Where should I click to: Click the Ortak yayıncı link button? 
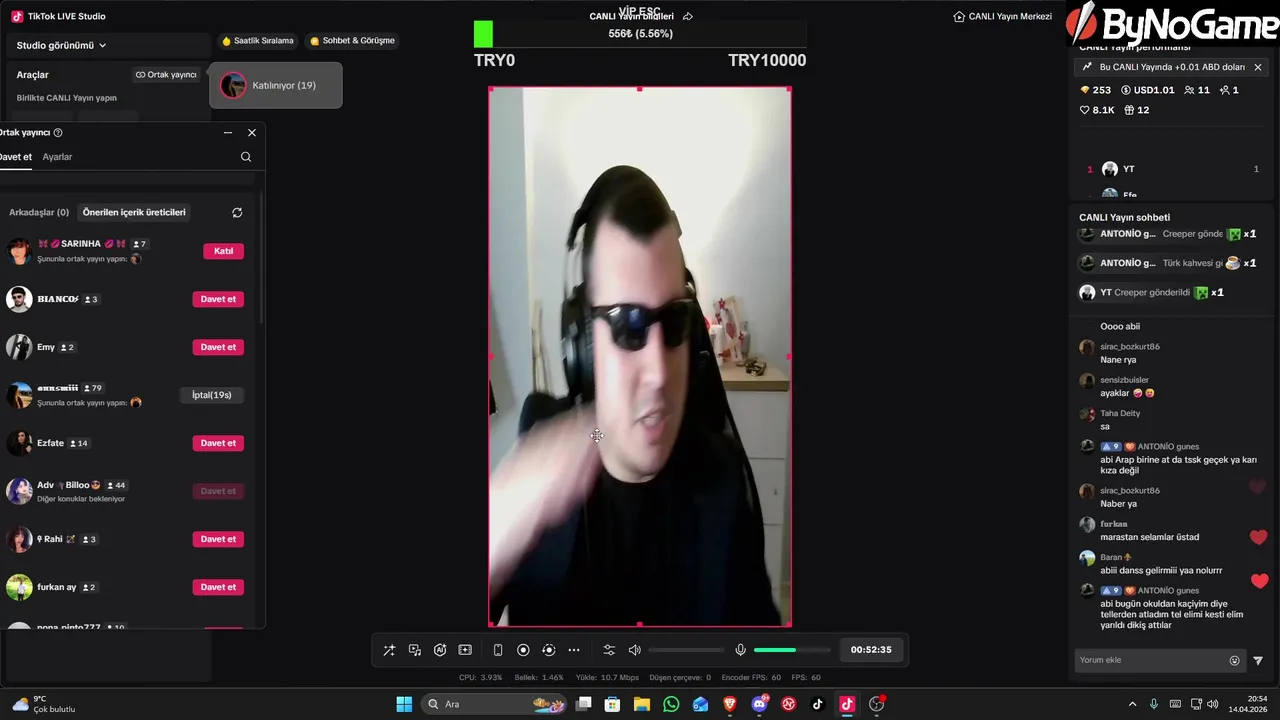[x=166, y=75]
